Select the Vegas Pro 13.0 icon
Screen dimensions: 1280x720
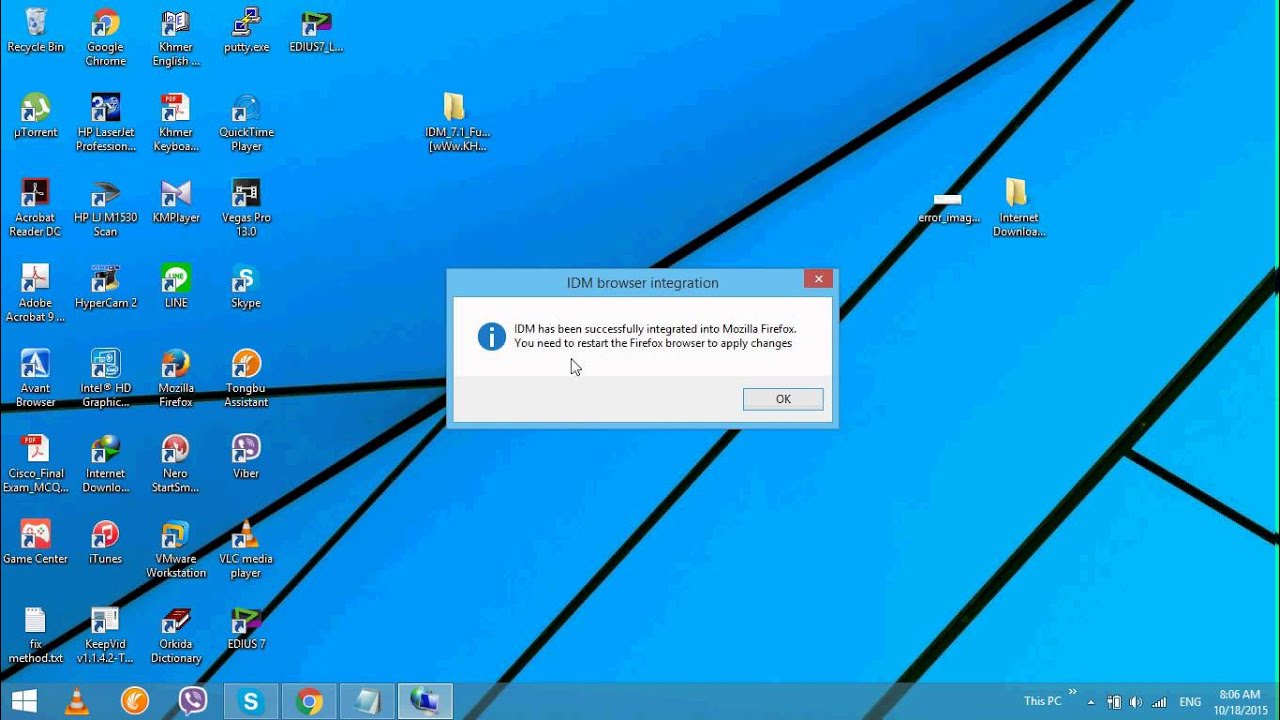point(246,208)
